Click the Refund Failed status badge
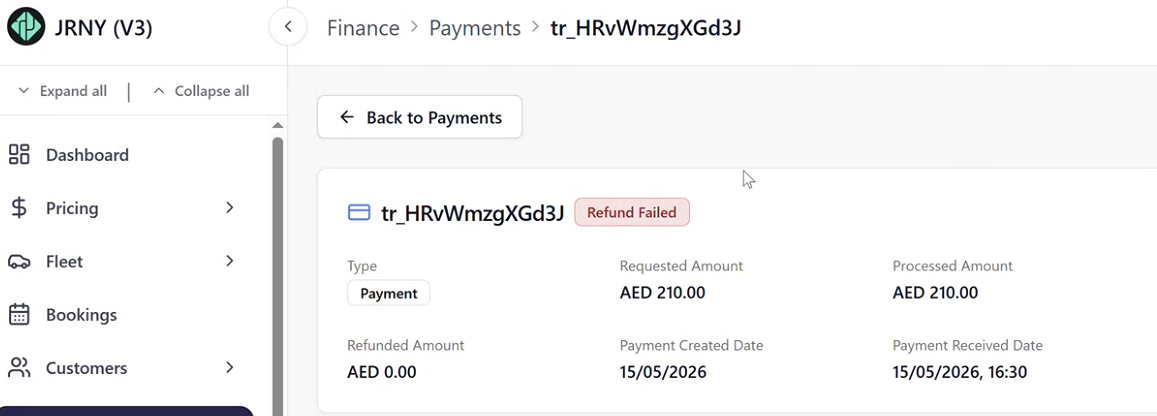The width and height of the screenshot is (1157, 416). click(x=632, y=212)
